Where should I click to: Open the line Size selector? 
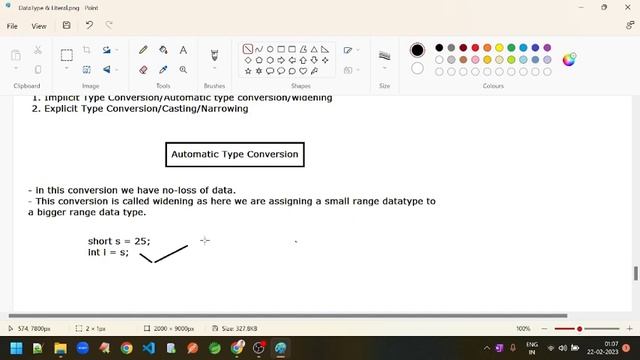[384, 56]
